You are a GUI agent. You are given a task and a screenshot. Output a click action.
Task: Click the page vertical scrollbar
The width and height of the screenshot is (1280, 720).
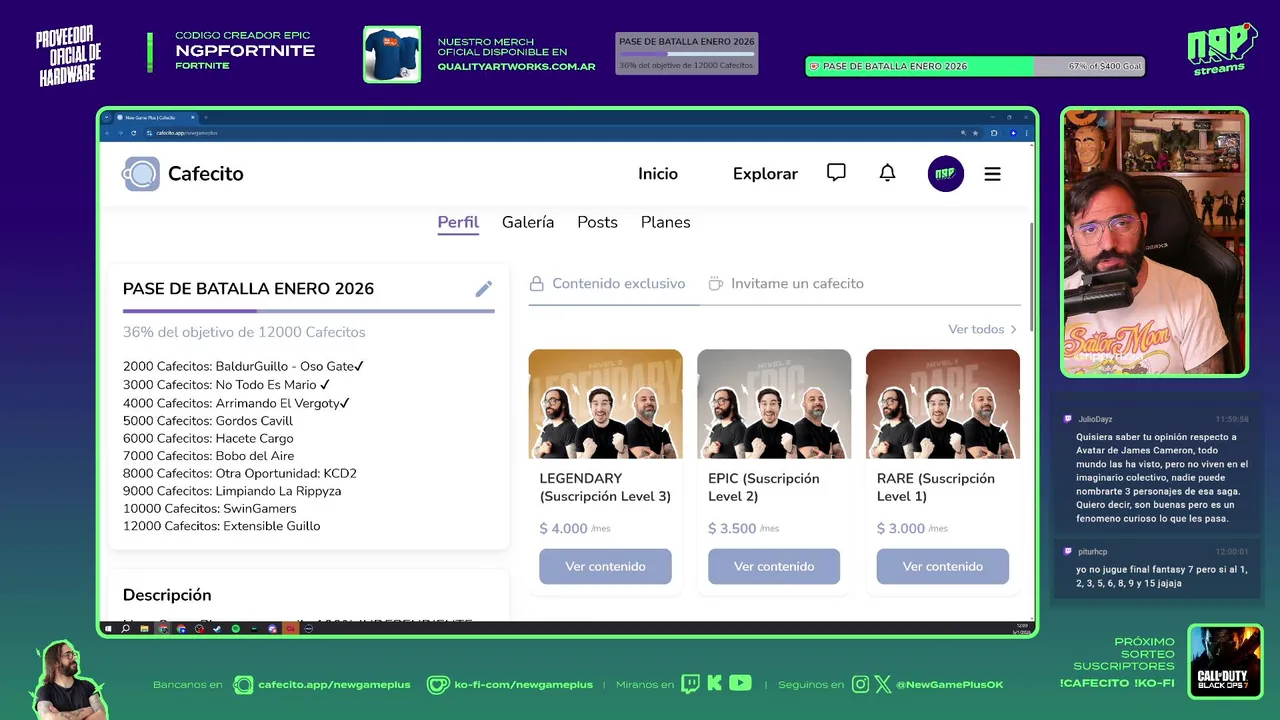[1031, 278]
